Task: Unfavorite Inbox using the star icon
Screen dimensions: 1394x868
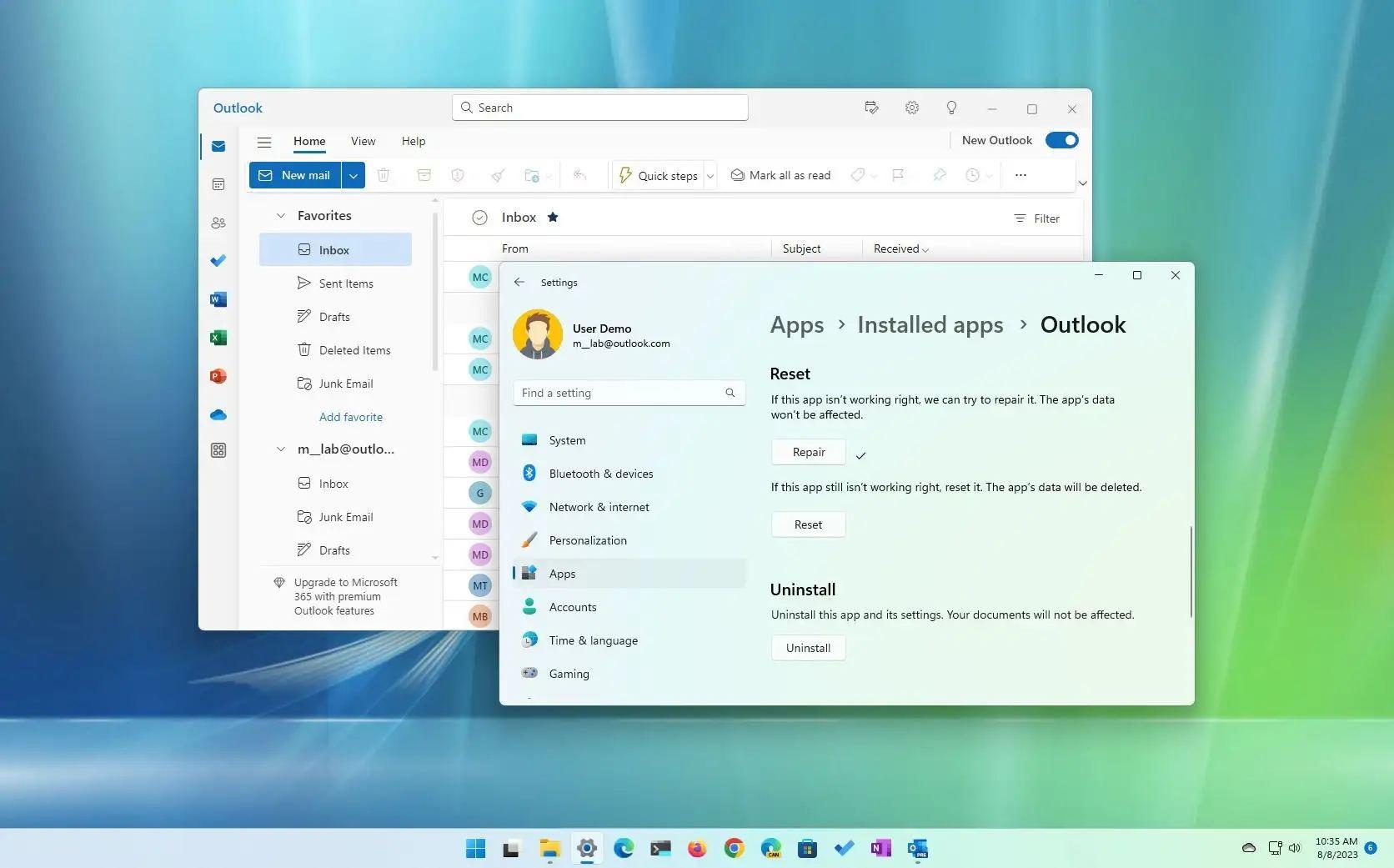Action: coord(553,218)
